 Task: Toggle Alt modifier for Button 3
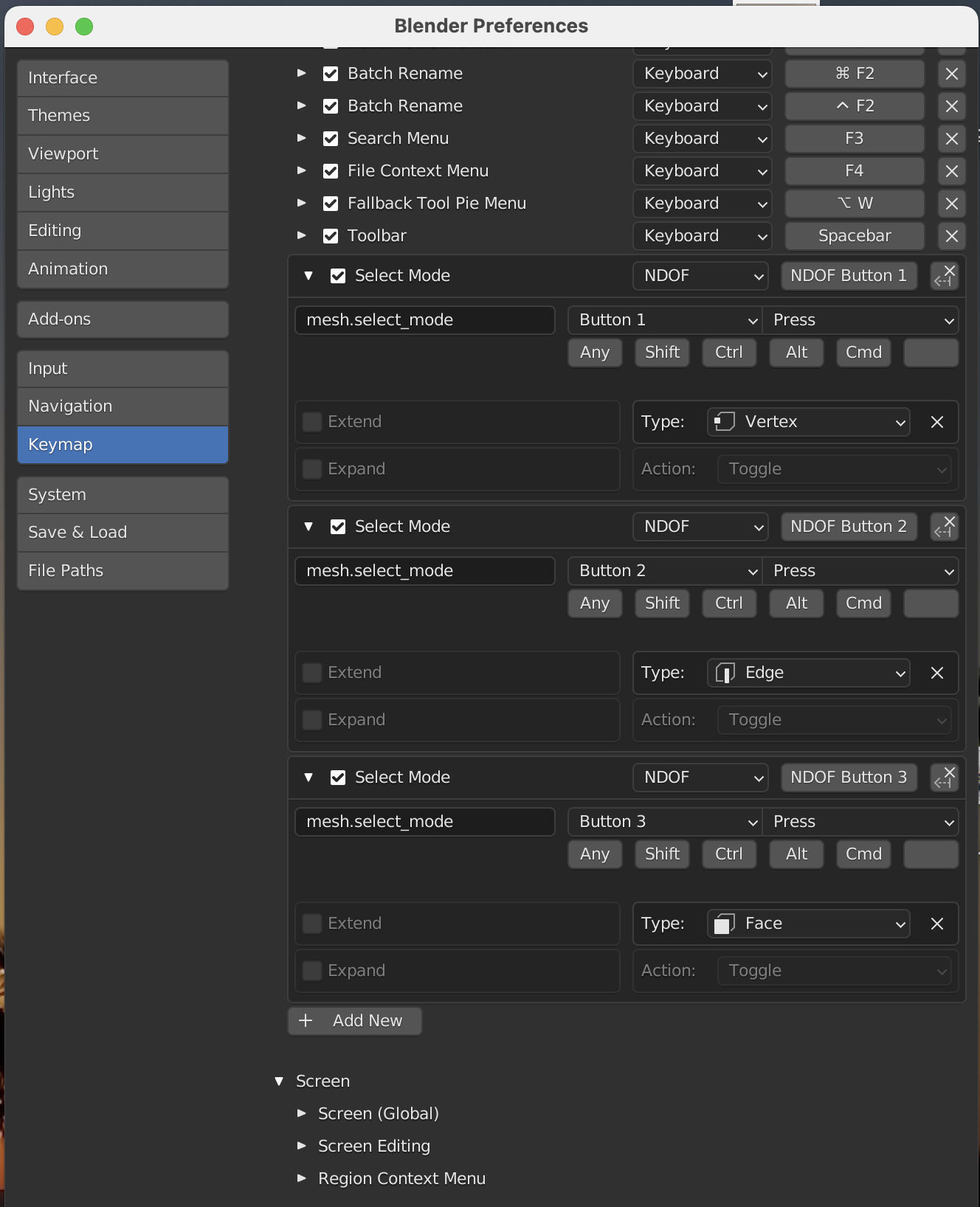pos(796,854)
